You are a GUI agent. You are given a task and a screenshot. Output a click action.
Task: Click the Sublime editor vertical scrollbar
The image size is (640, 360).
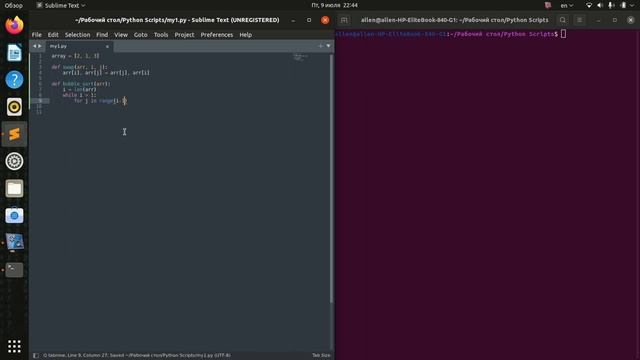point(331,178)
